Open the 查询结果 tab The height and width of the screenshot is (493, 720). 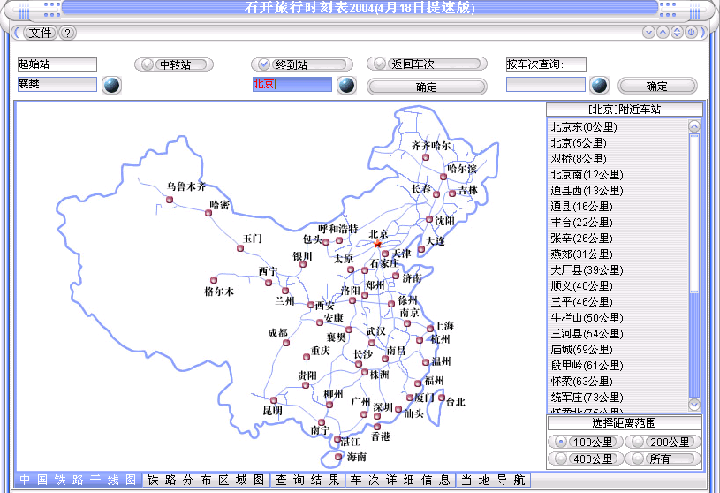pos(307,480)
